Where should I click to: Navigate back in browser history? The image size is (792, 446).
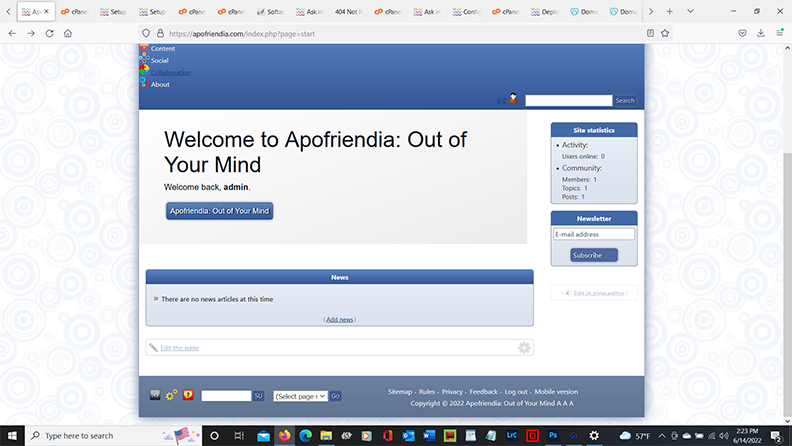coord(12,33)
